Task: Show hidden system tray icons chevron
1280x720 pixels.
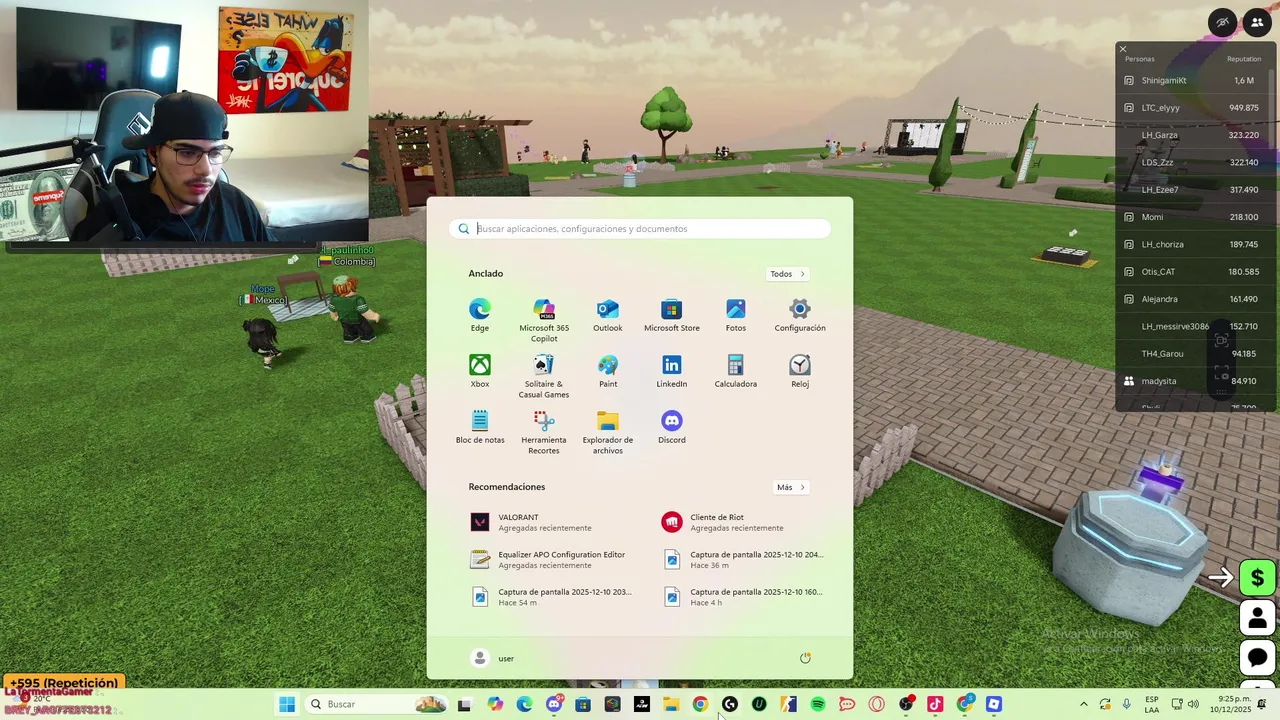Action: pyautogui.click(x=1083, y=704)
